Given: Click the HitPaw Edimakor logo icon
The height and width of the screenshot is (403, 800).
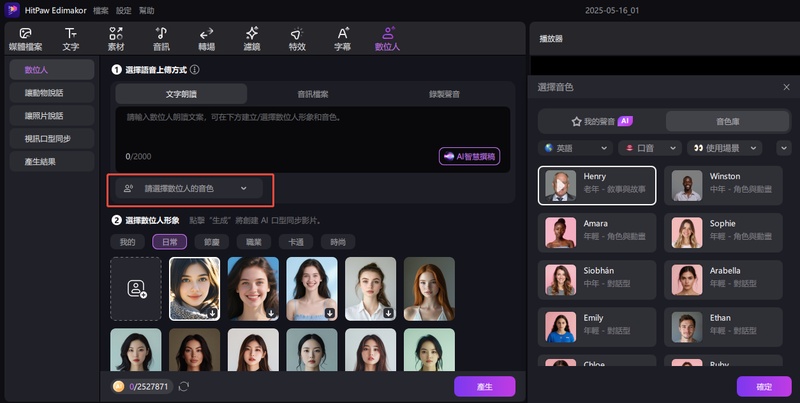Looking at the screenshot, I should [x=12, y=10].
